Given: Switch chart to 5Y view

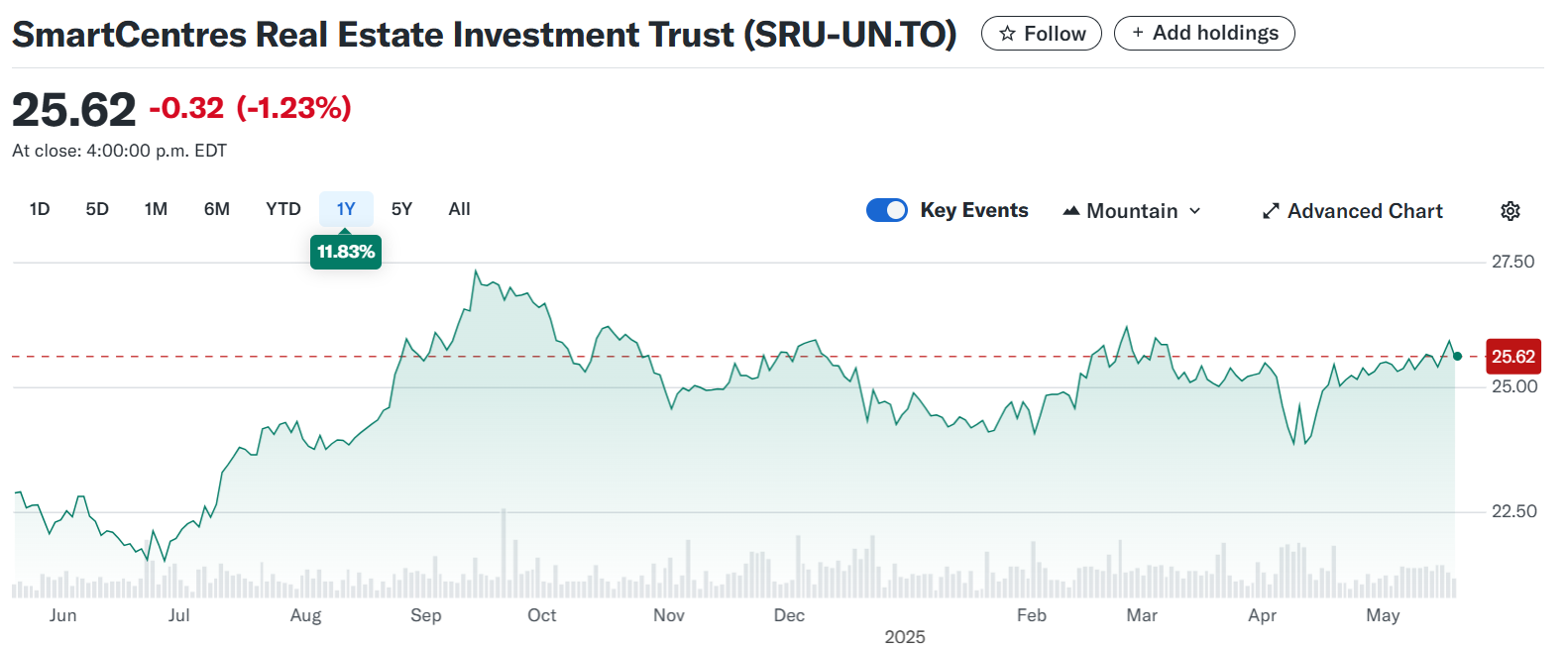Looking at the screenshot, I should (x=401, y=209).
